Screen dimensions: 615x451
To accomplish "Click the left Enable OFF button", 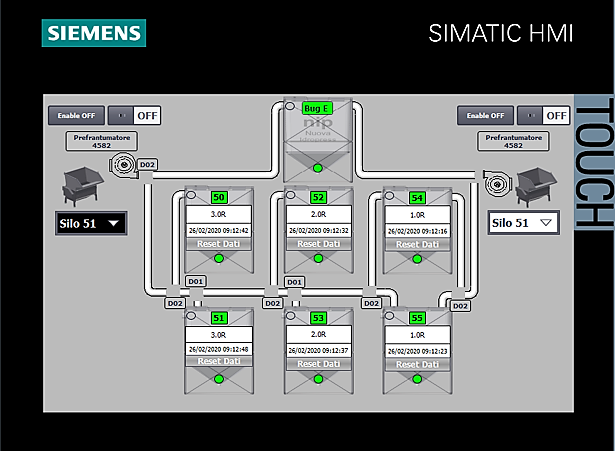I will pyautogui.click(x=76, y=116).
